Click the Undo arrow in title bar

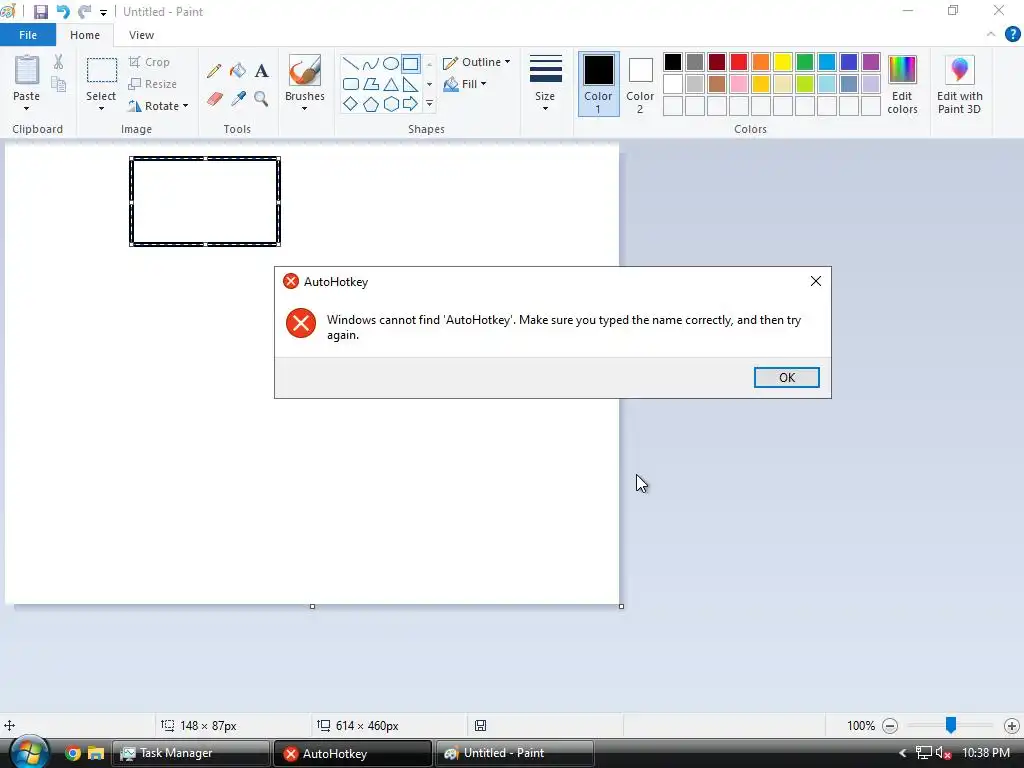[x=63, y=12]
